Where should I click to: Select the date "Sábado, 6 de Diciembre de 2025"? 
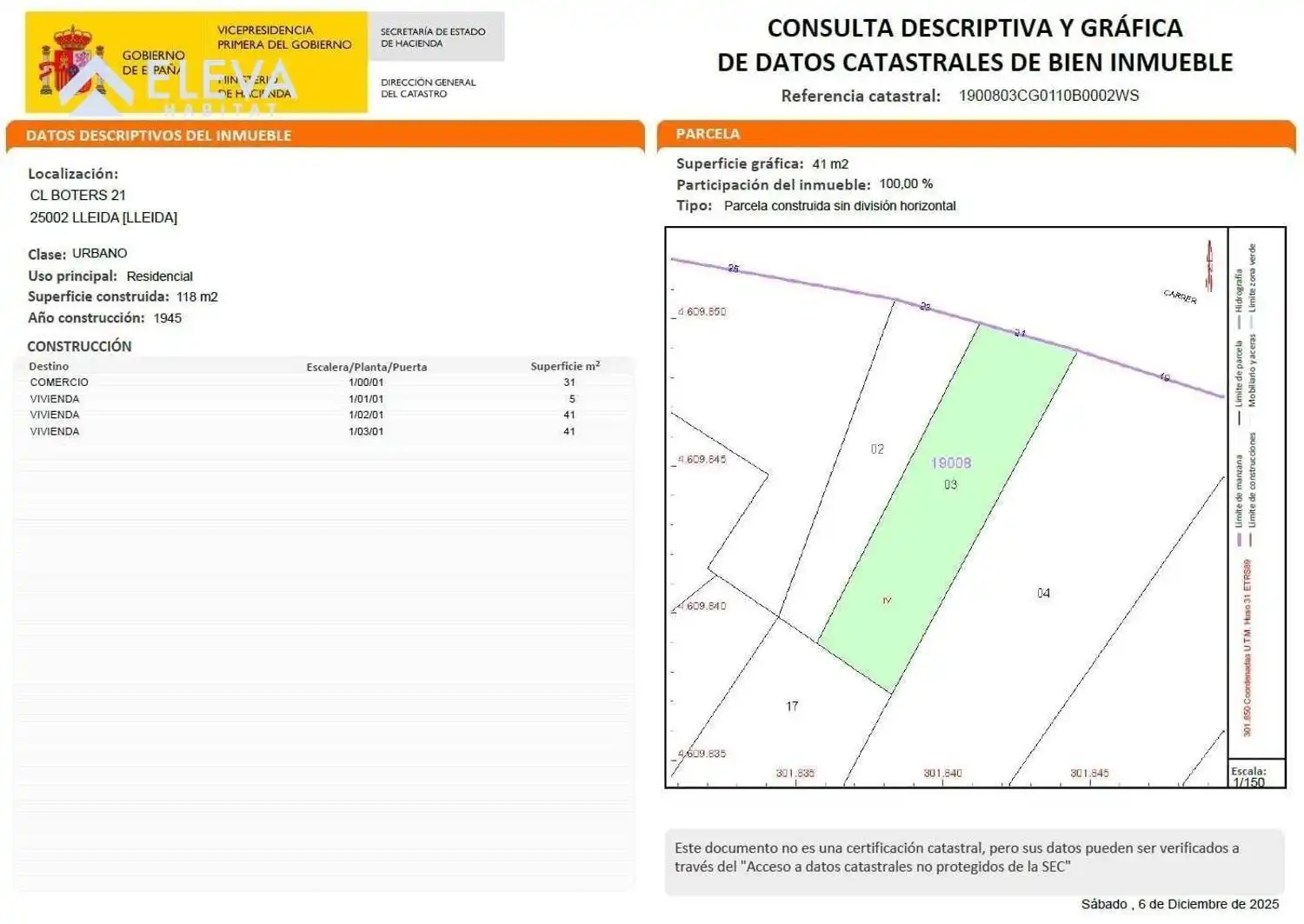(1180, 904)
